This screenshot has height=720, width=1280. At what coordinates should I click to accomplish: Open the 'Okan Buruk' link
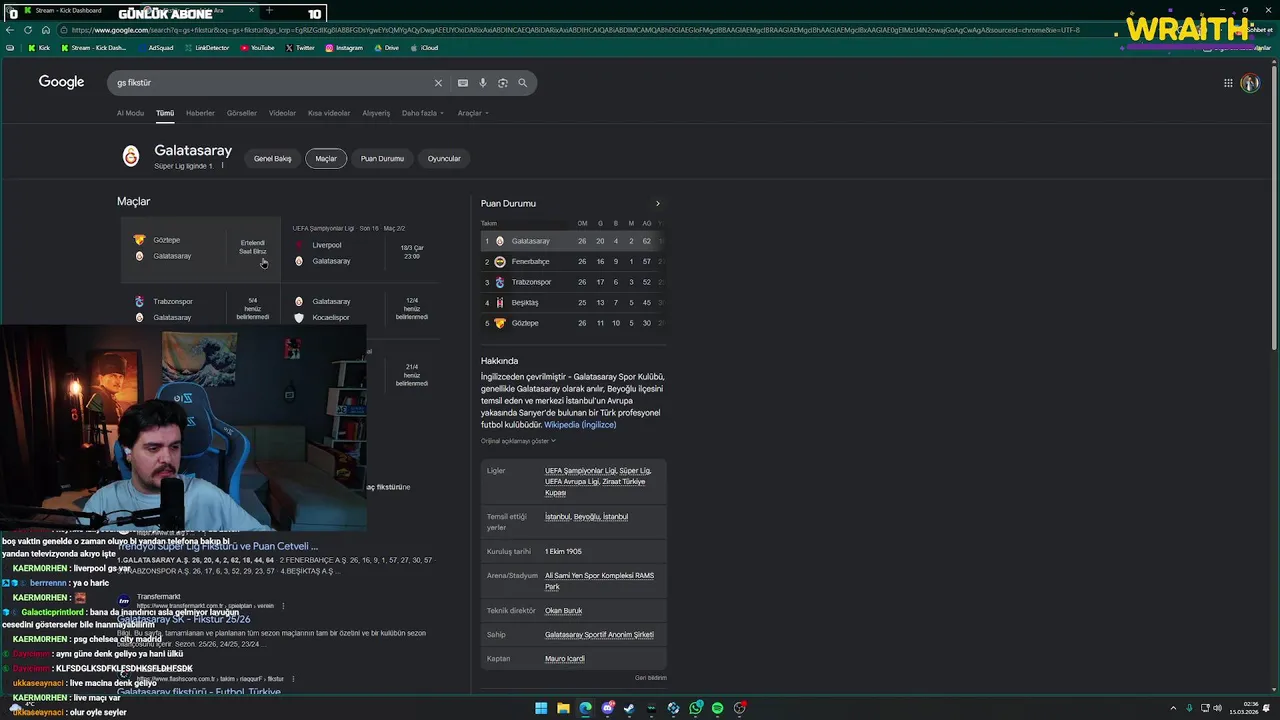pos(563,611)
